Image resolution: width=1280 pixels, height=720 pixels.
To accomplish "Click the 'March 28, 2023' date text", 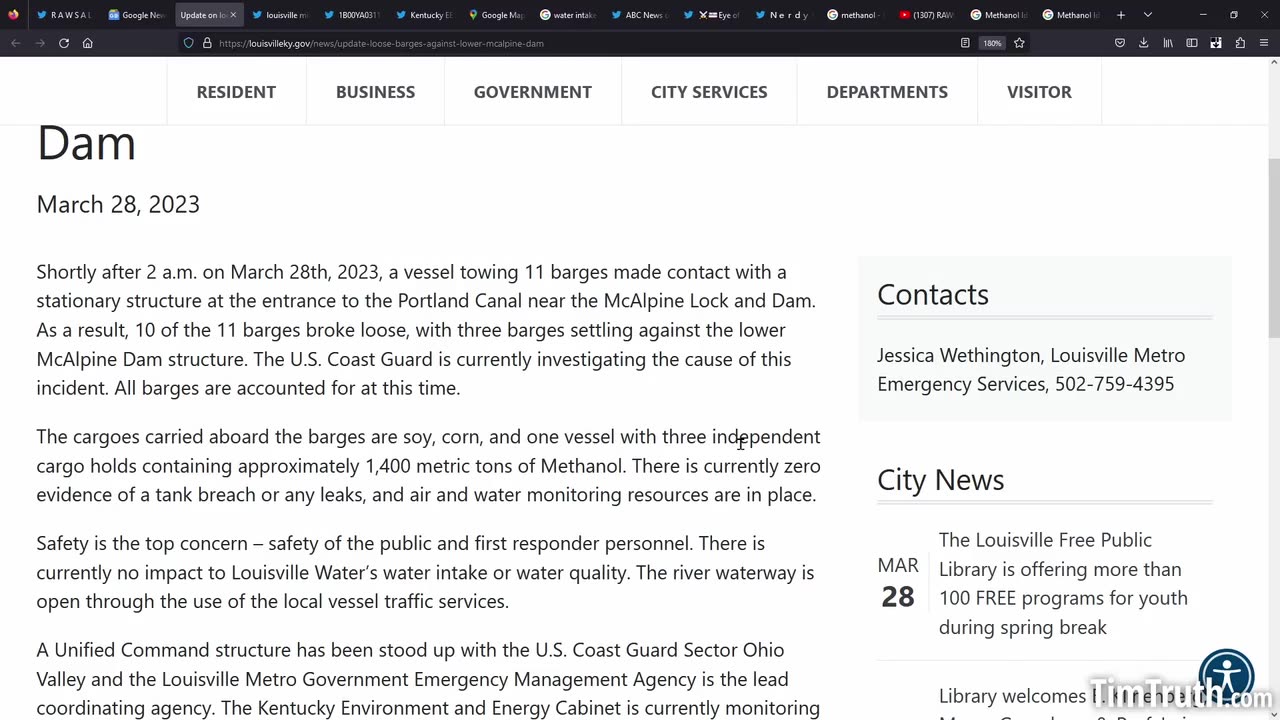I will (118, 204).
